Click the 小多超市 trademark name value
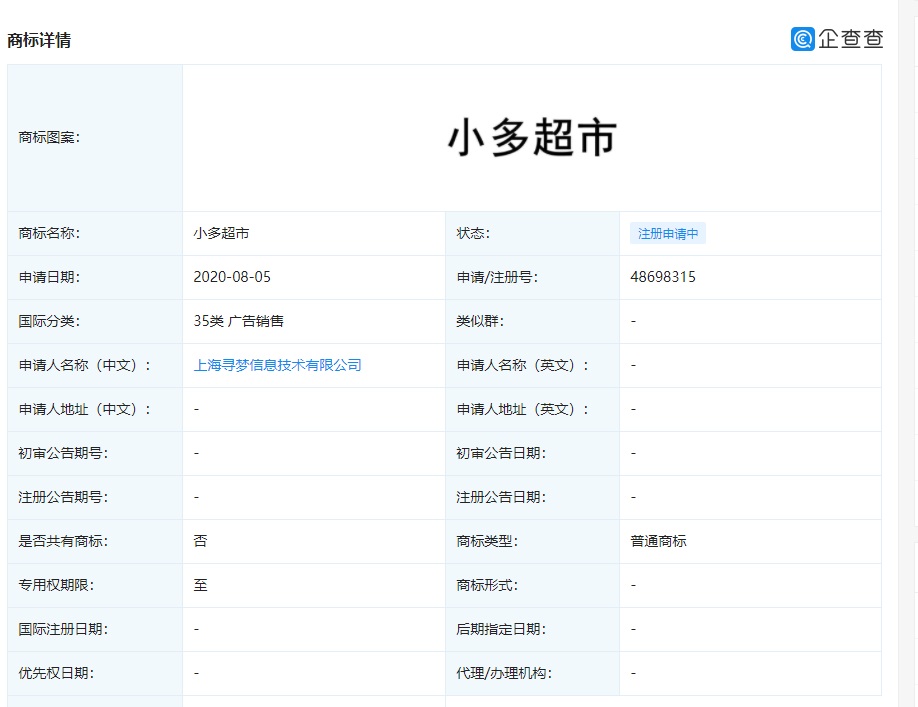 pos(221,234)
